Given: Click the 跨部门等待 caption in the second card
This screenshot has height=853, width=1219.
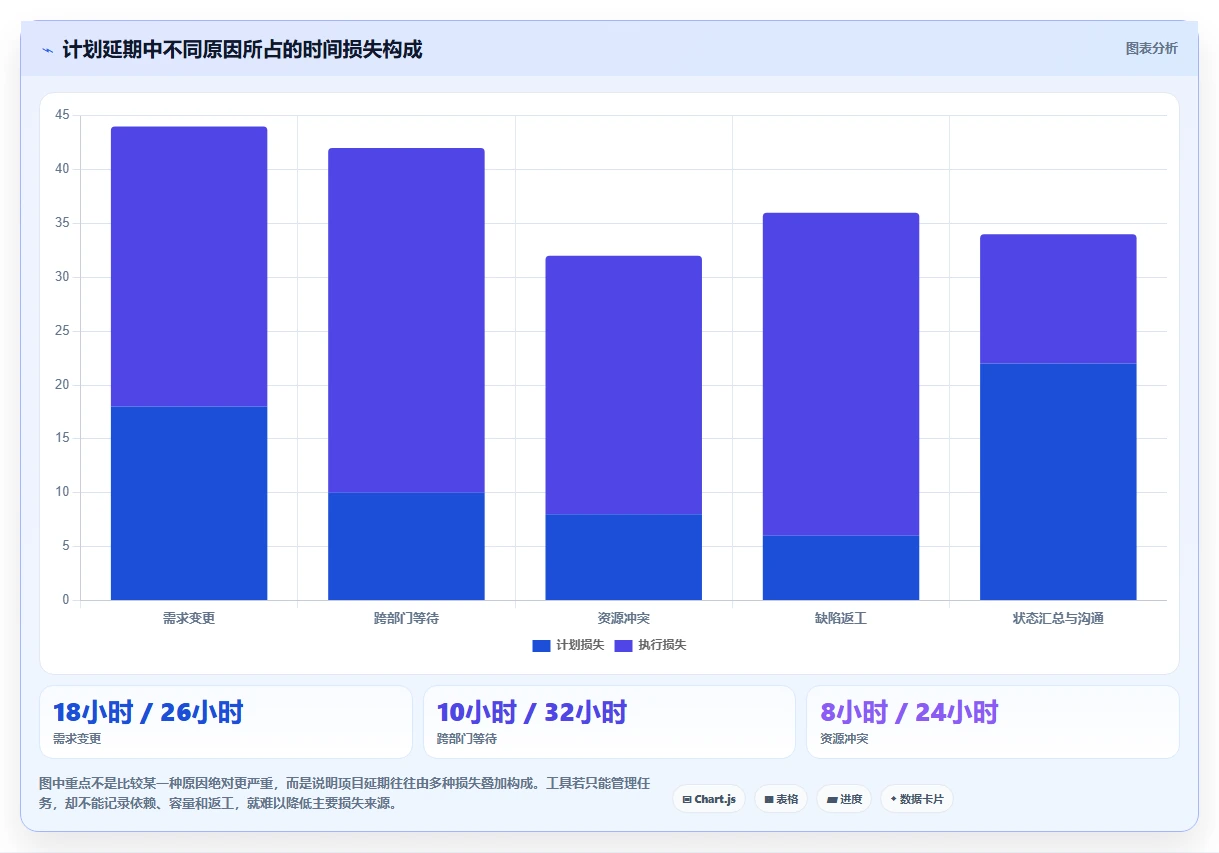Looking at the screenshot, I should [x=467, y=739].
